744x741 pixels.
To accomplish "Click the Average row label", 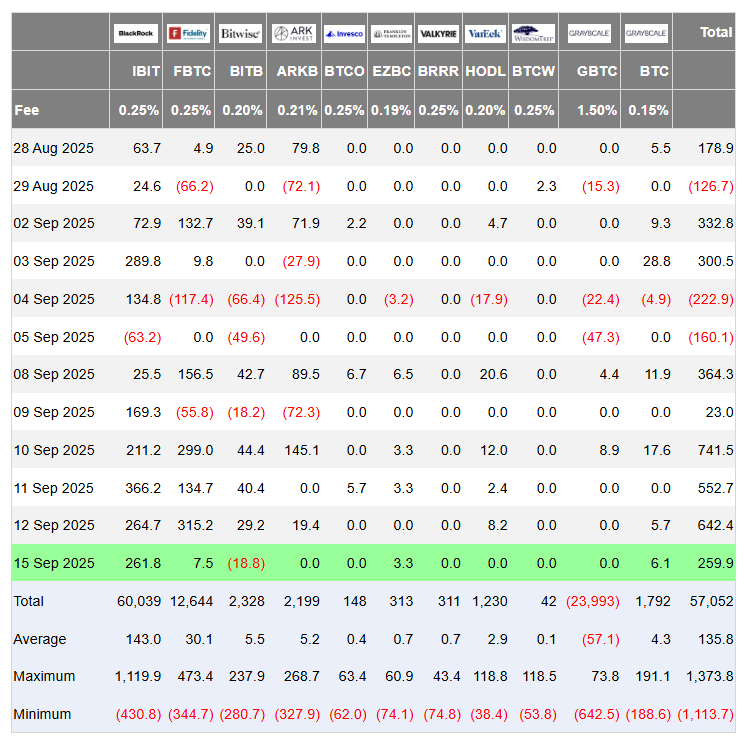I will click(x=40, y=639).
